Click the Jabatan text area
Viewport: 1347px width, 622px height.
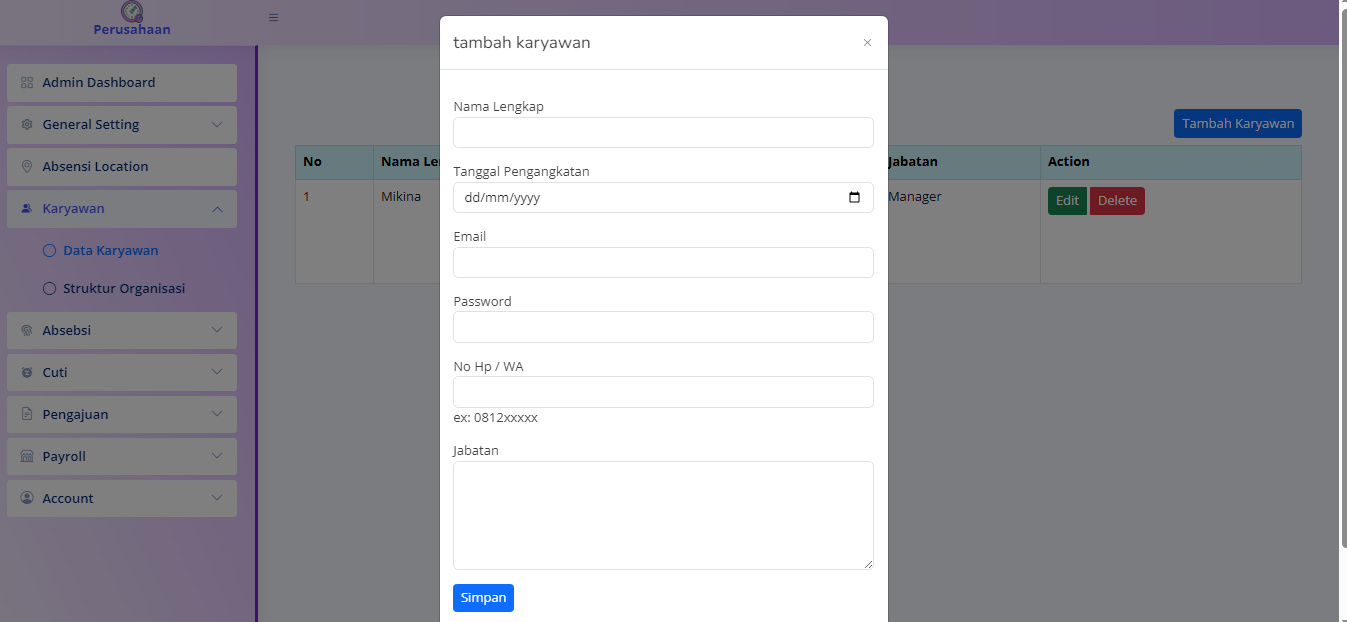[x=663, y=515]
